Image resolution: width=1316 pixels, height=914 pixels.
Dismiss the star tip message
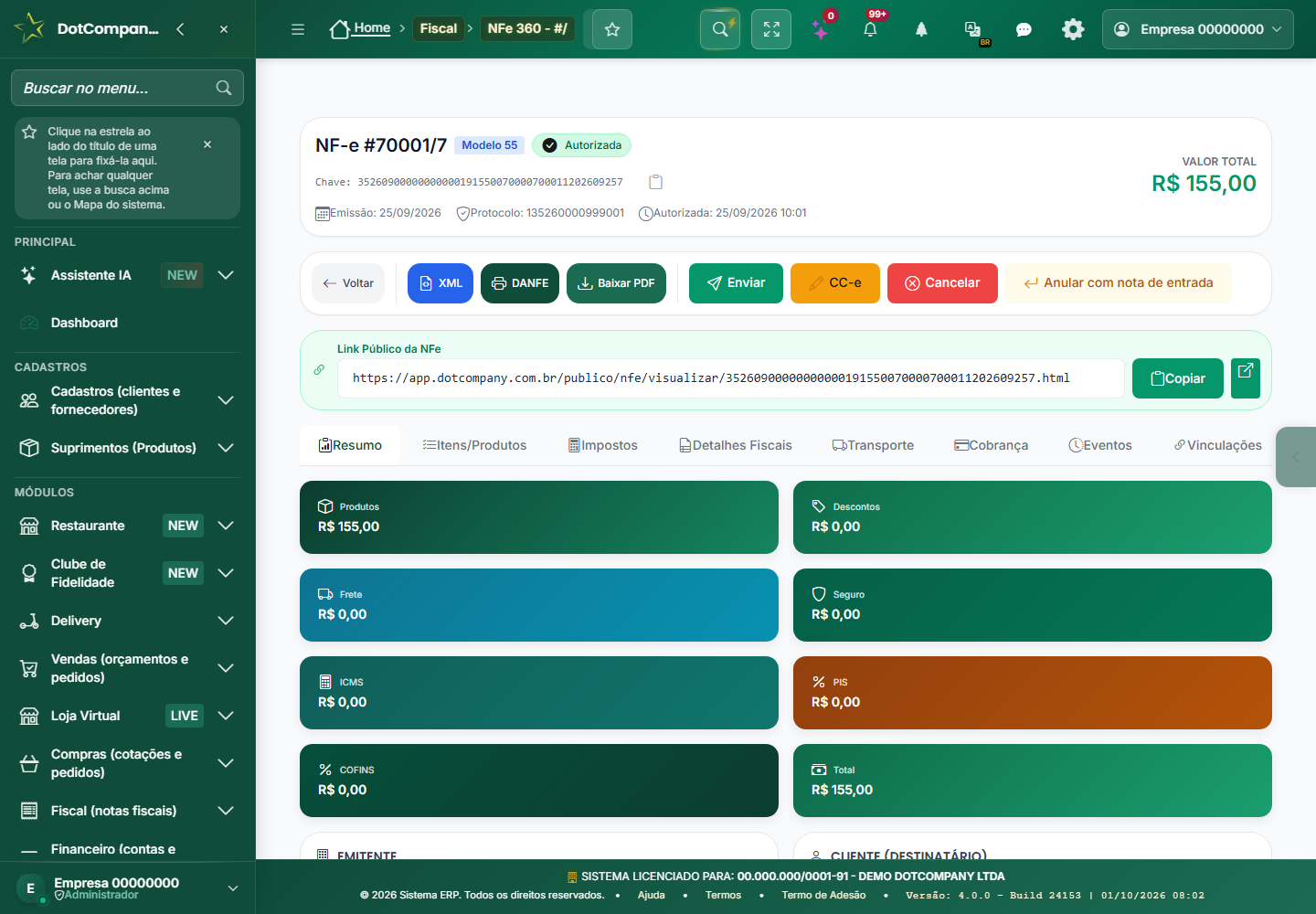pyautogui.click(x=207, y=144)
